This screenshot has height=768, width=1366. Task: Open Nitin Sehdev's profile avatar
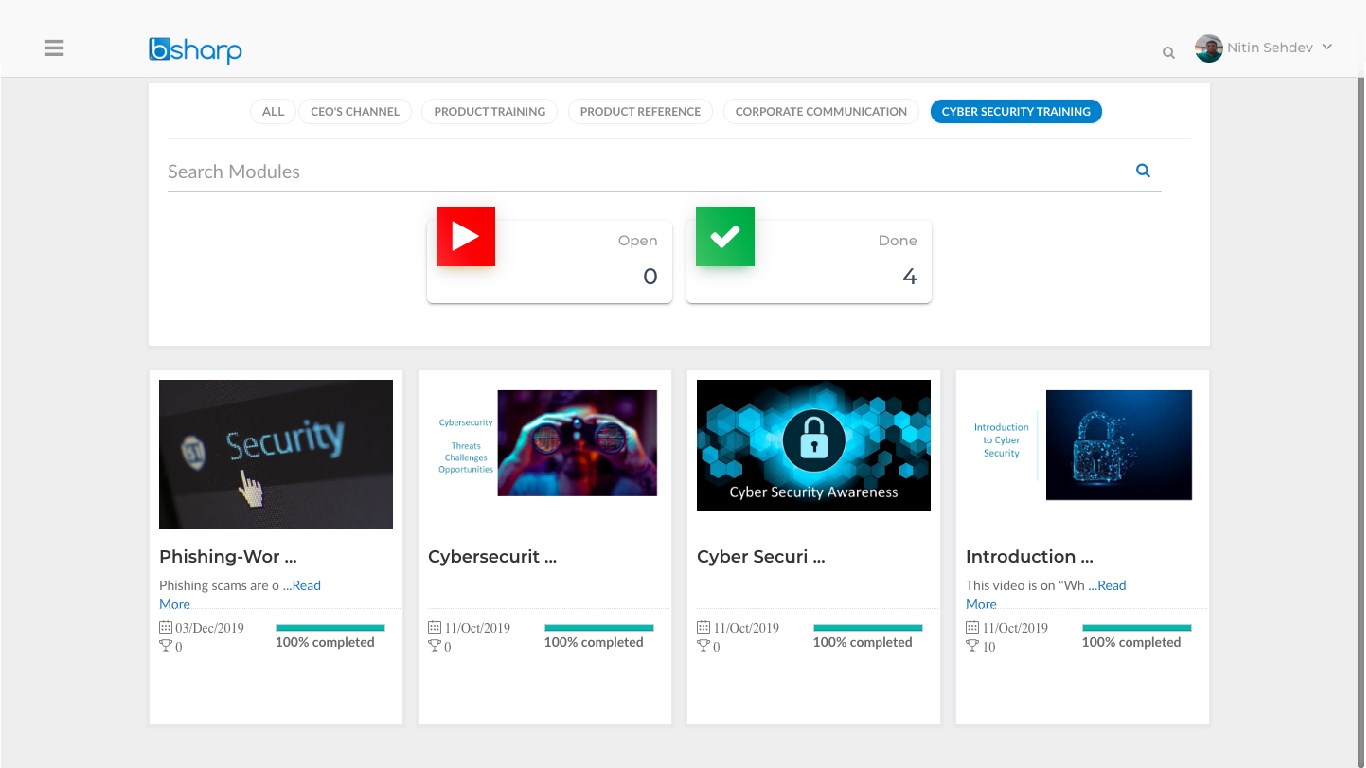1208,48
